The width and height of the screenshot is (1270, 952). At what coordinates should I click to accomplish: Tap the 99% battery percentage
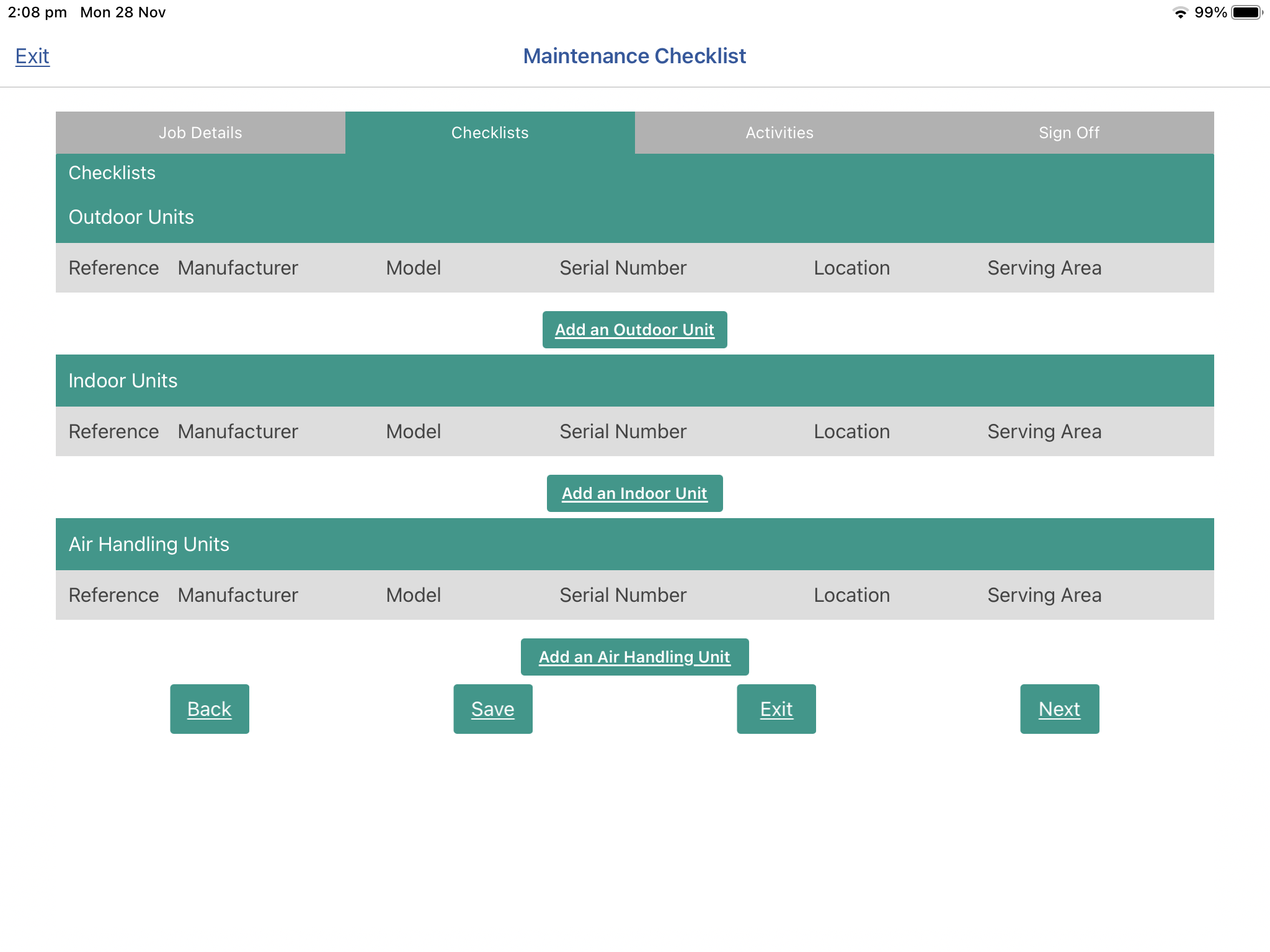(x=1210, y=12)
